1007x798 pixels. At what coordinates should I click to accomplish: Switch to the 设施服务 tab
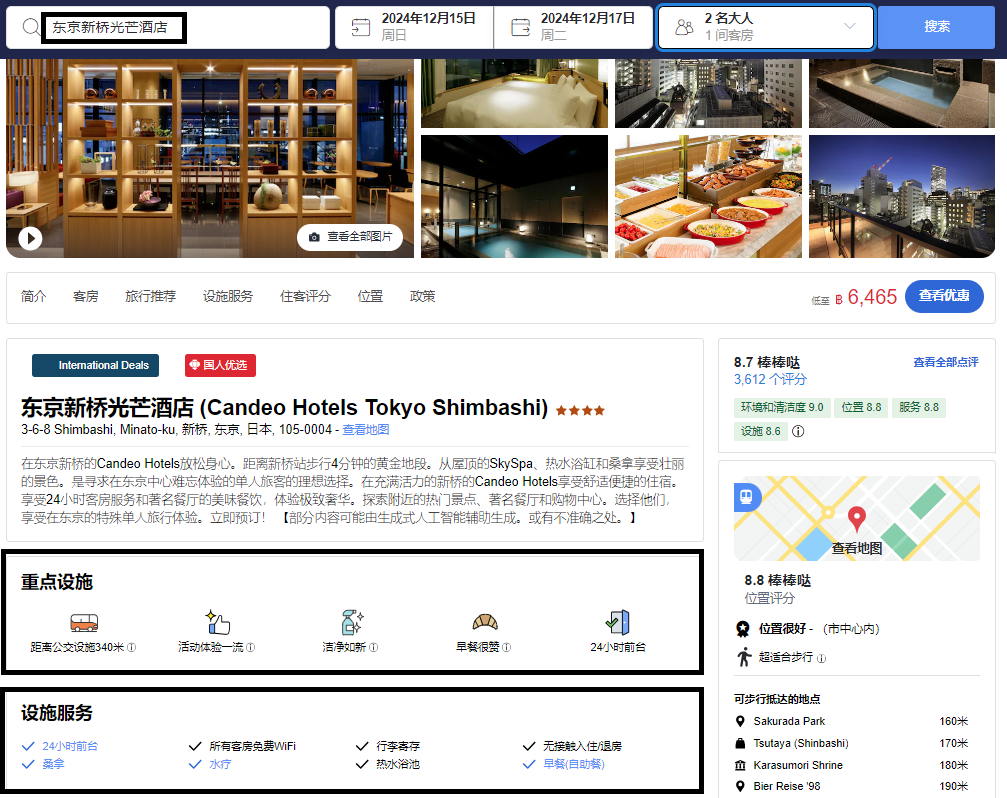tap(228, 296)
